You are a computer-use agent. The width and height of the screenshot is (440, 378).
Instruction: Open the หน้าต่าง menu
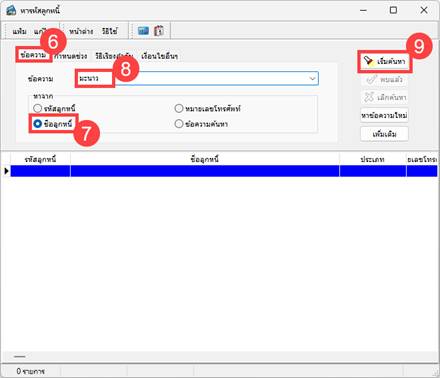(x=81, y=31)
